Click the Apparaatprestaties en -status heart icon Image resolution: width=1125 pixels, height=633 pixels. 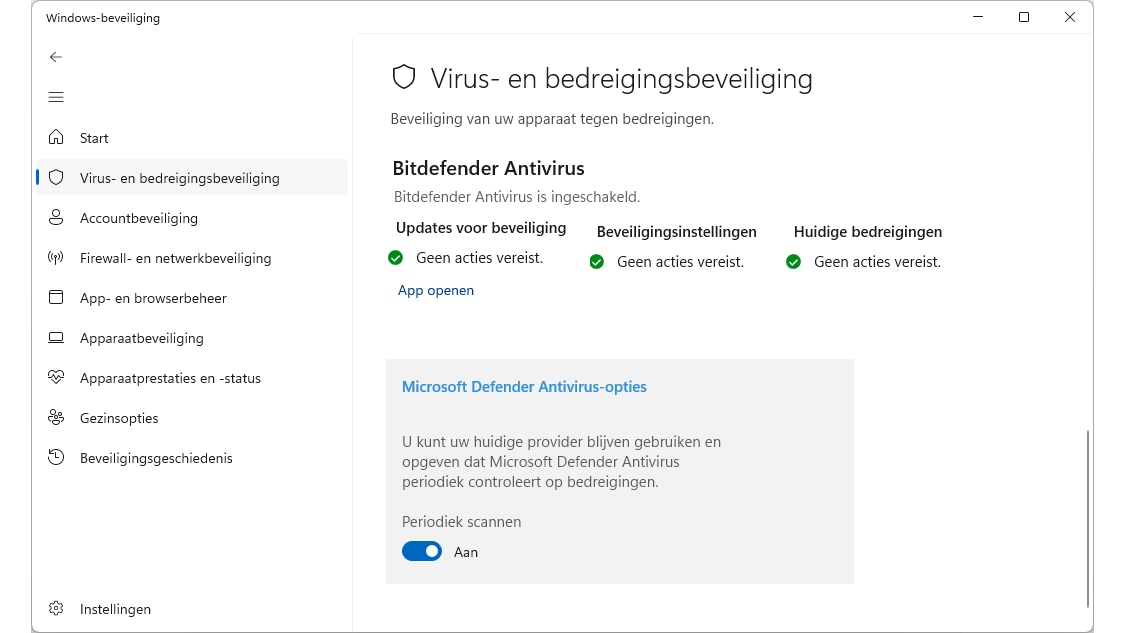pyautogui.click(x=56, y=378)
